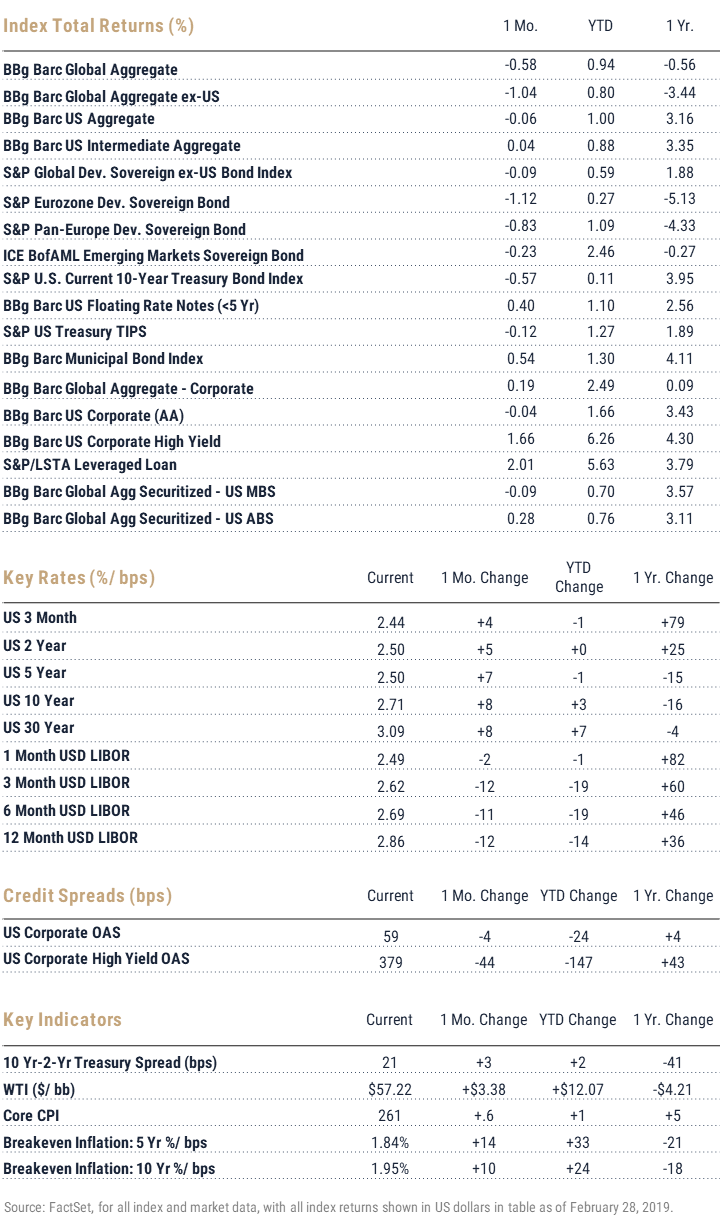Click the Key Rates (%/ bps) heading
This screenshot has width=720, height=1224.
80,578
